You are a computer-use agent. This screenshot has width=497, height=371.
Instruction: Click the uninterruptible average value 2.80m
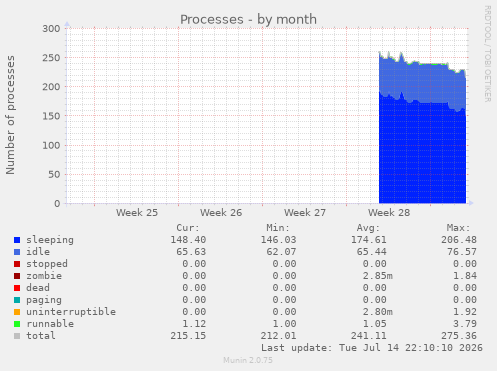click(378, 312)
